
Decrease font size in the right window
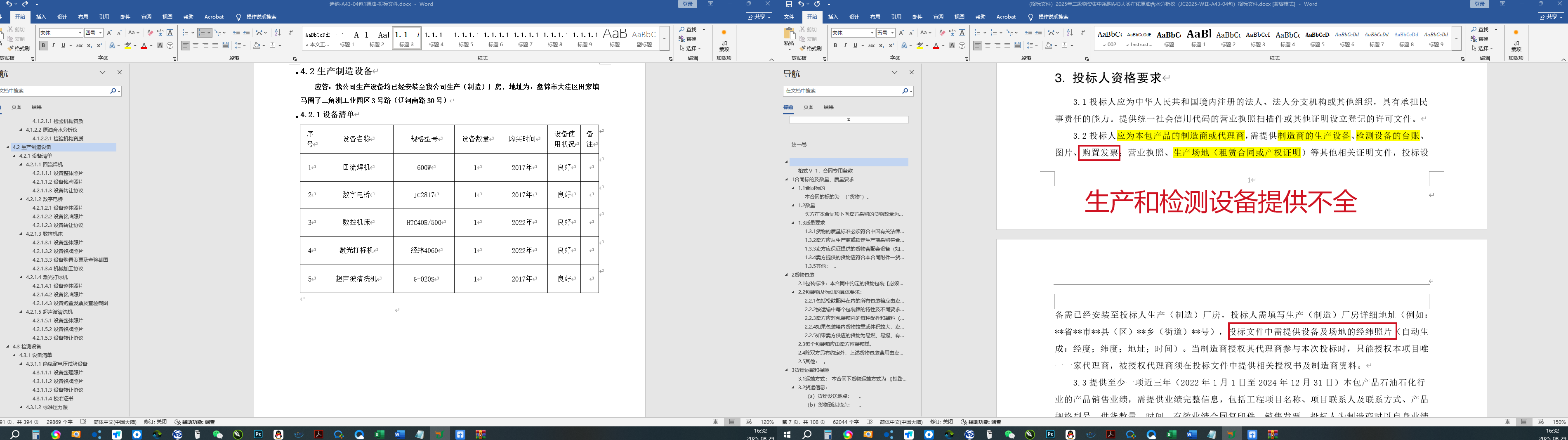coord(911,33)
